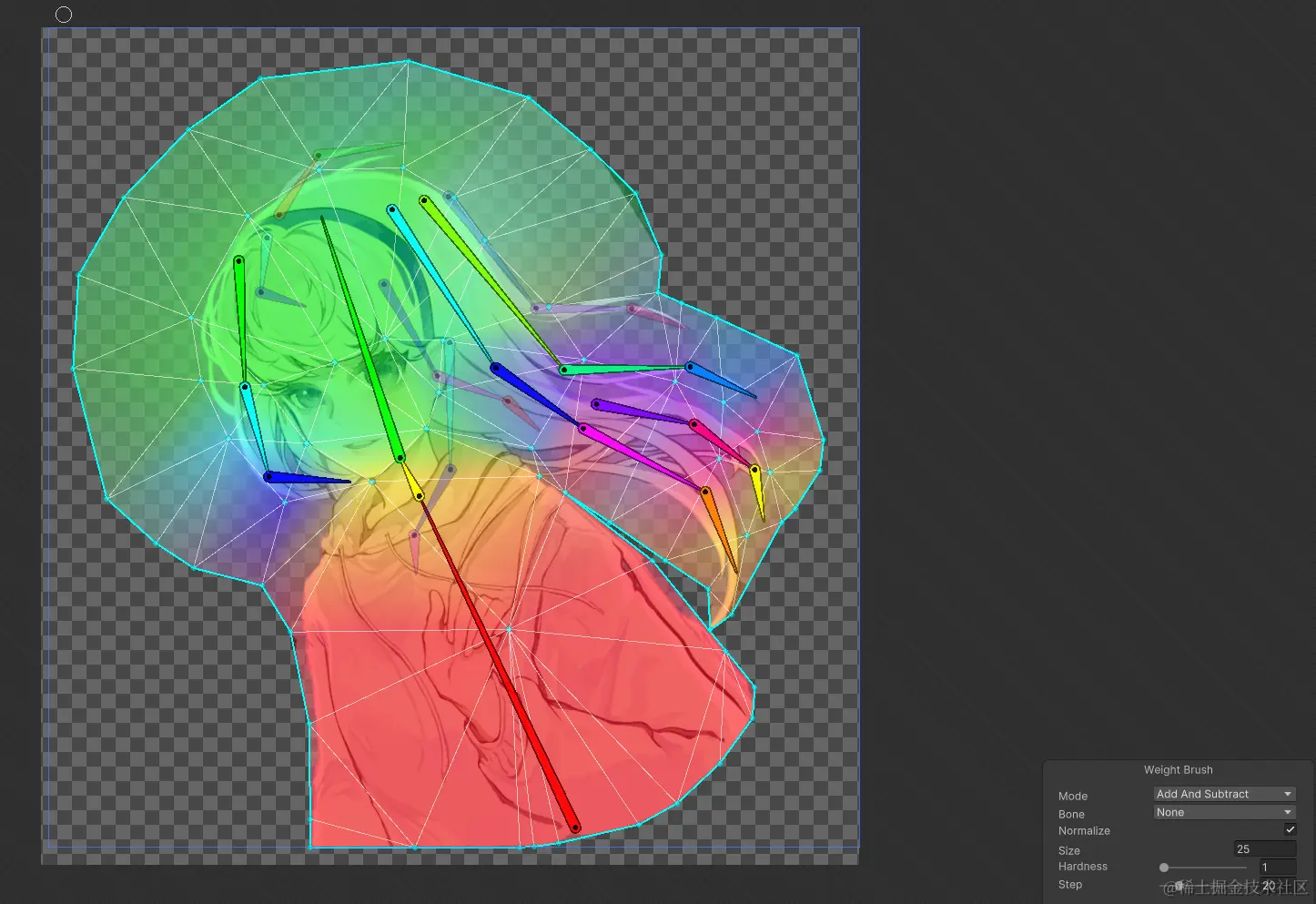Screen dimensions: 1316x904
Task: Select the long magenta bone in the hair
Action: pyautogui.click(x=643, y=459)
